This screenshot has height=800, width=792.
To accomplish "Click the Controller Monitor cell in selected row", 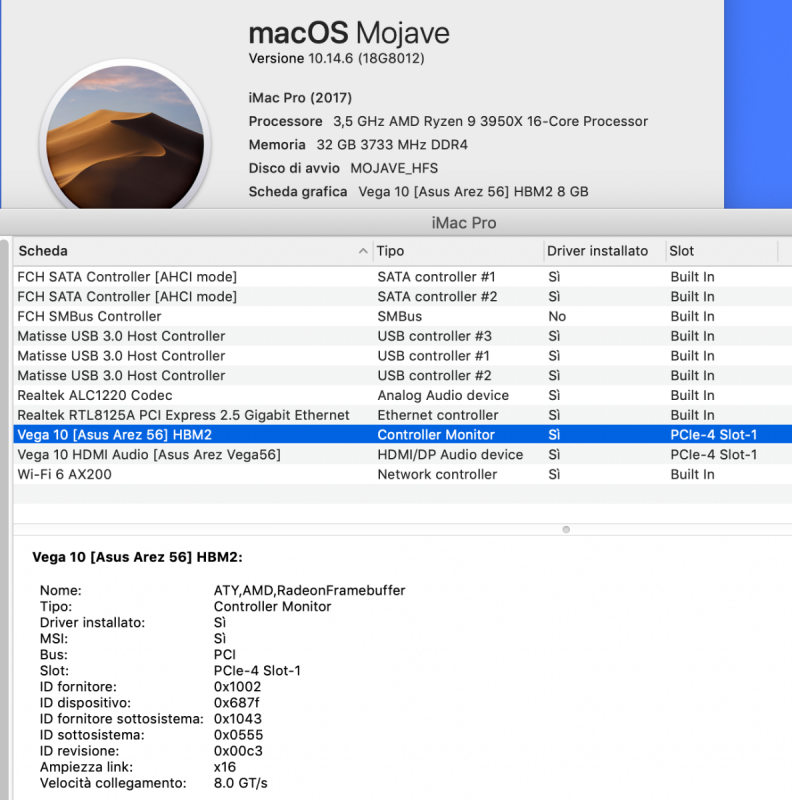I will (436, 435).
